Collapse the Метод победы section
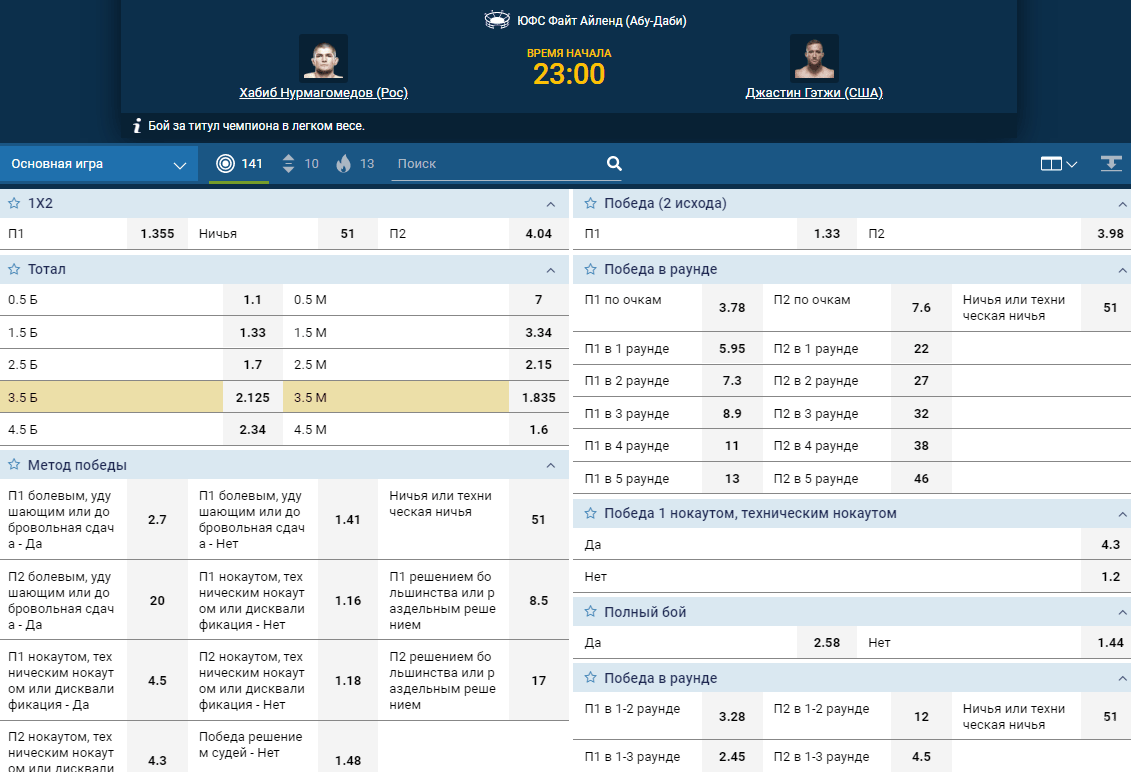The image size is (1131, 772). tap(551, 466)
